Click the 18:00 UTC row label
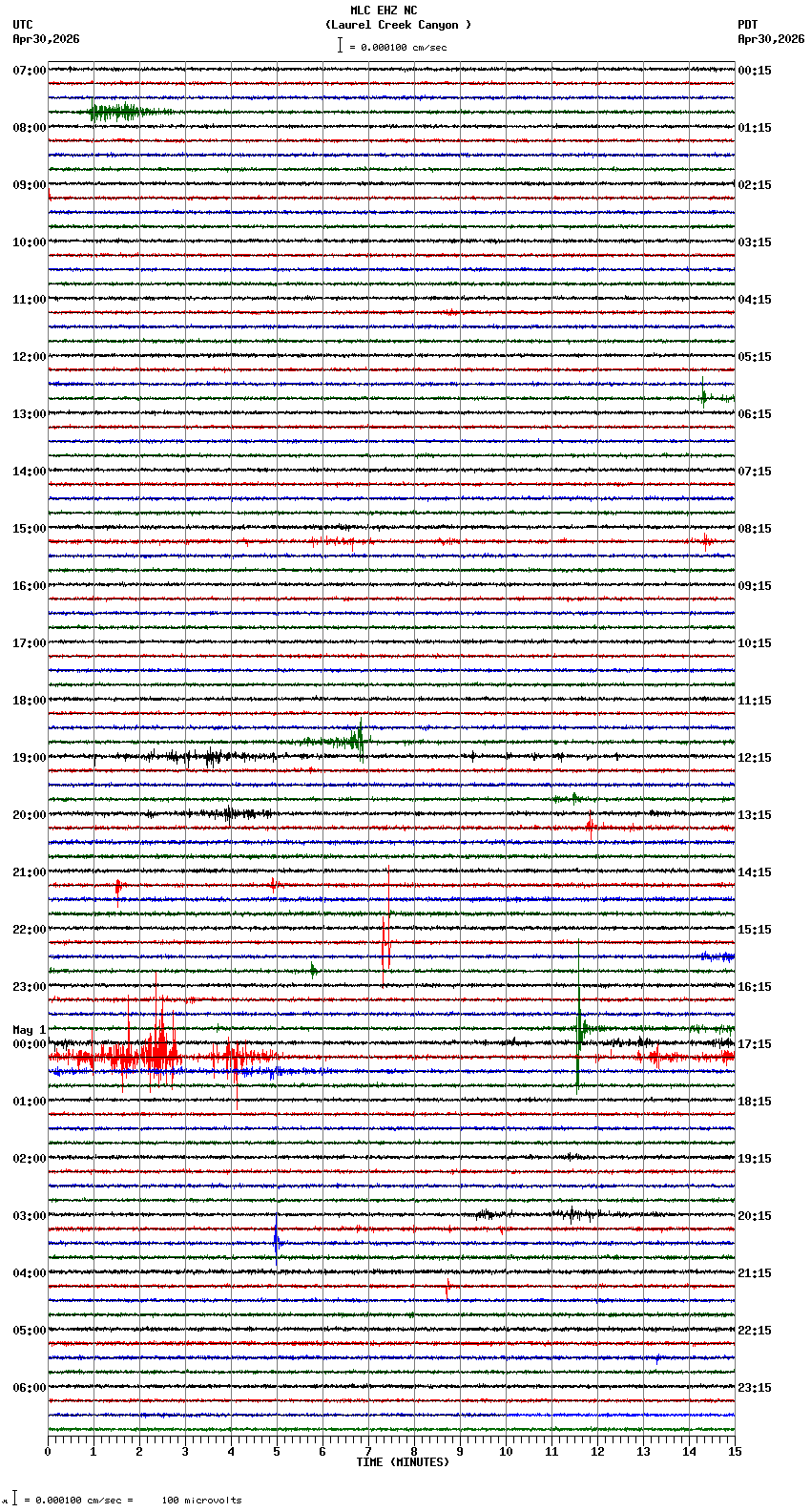Image resolution: width=811 pixels, height=1512 pixels. [x=30, y=701]
